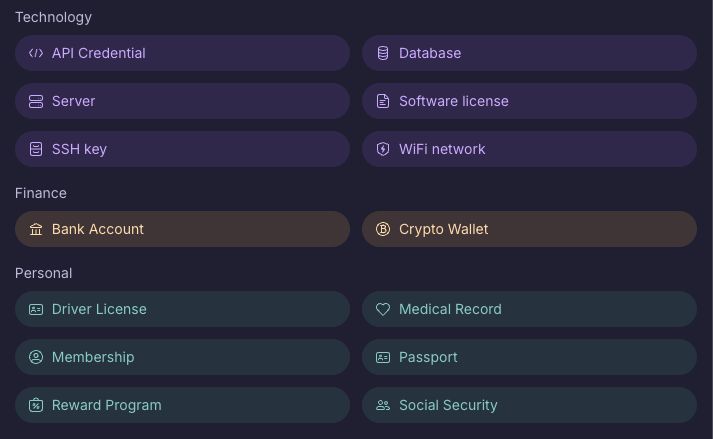Click the Database cylinder icon
Viewport: 713px width, 439px height.
pos(383,53)
